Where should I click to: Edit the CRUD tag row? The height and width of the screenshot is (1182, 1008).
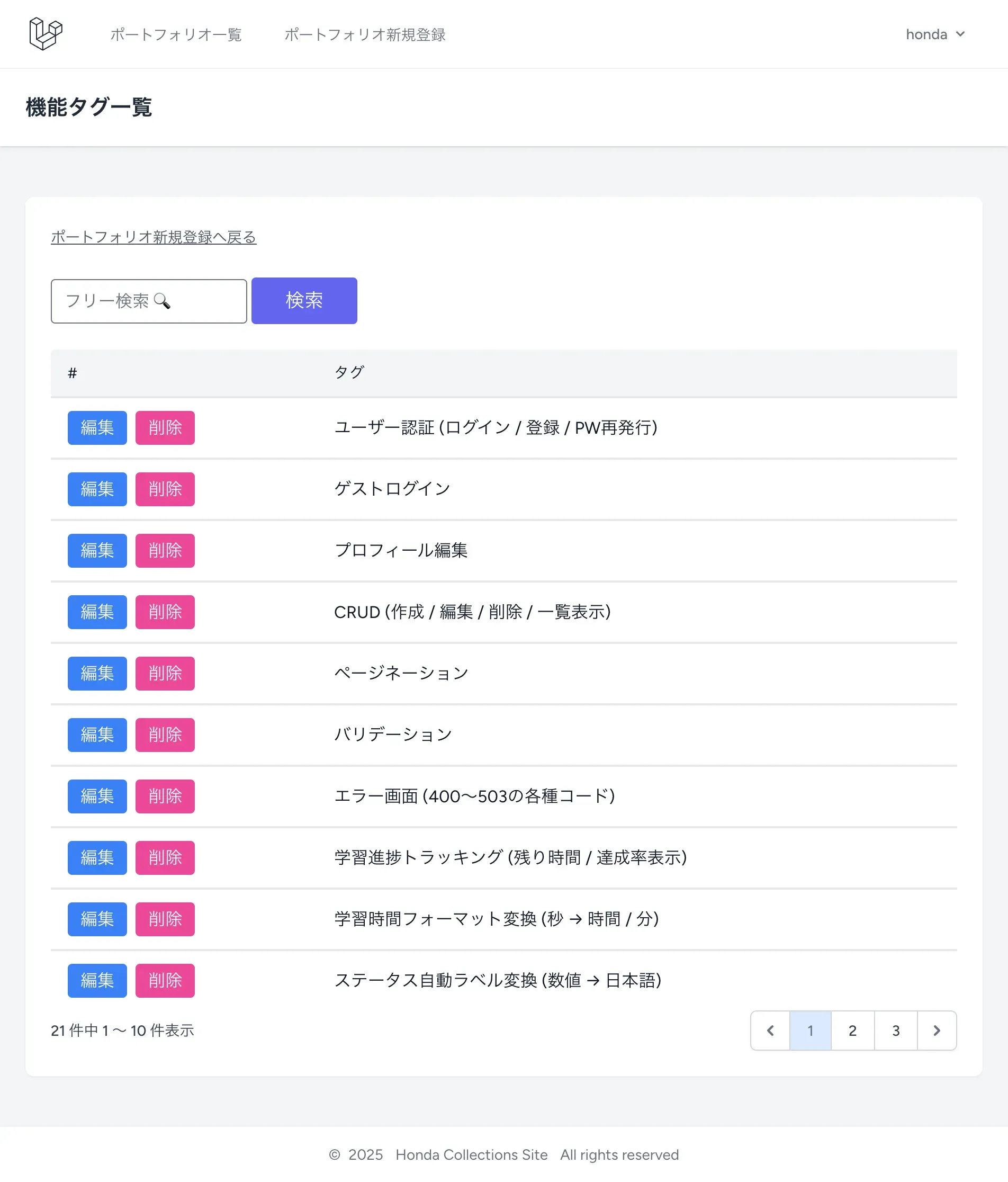[x=97, y=612]
